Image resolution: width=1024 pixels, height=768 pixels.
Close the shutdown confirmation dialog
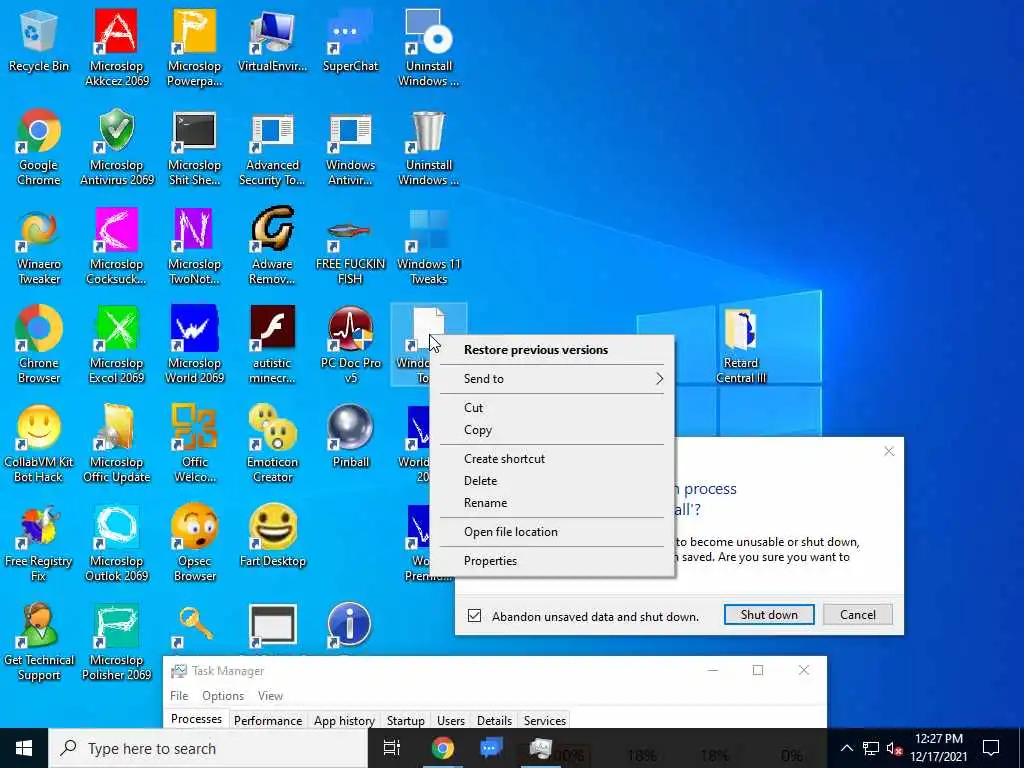[x=889, y=451]
